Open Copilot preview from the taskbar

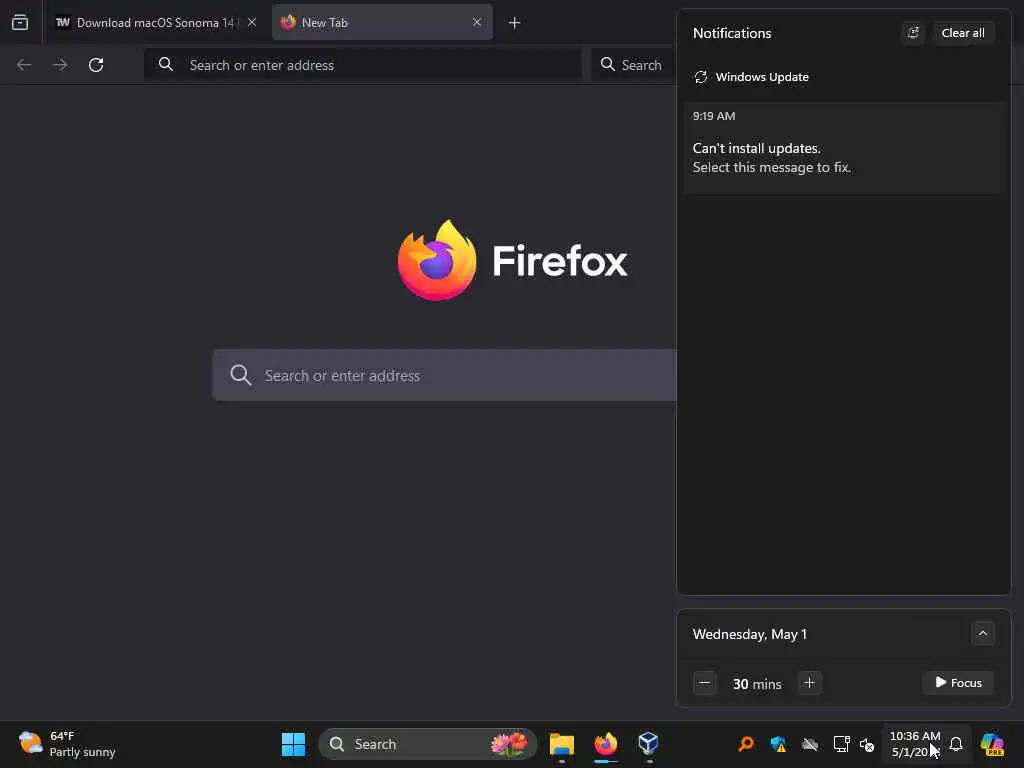pos(992,744)
